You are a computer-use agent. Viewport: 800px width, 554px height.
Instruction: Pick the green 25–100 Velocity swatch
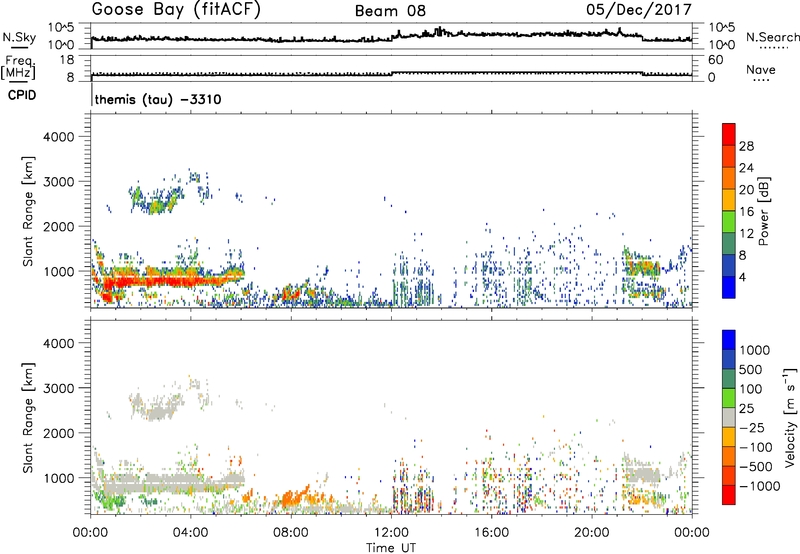729,398
